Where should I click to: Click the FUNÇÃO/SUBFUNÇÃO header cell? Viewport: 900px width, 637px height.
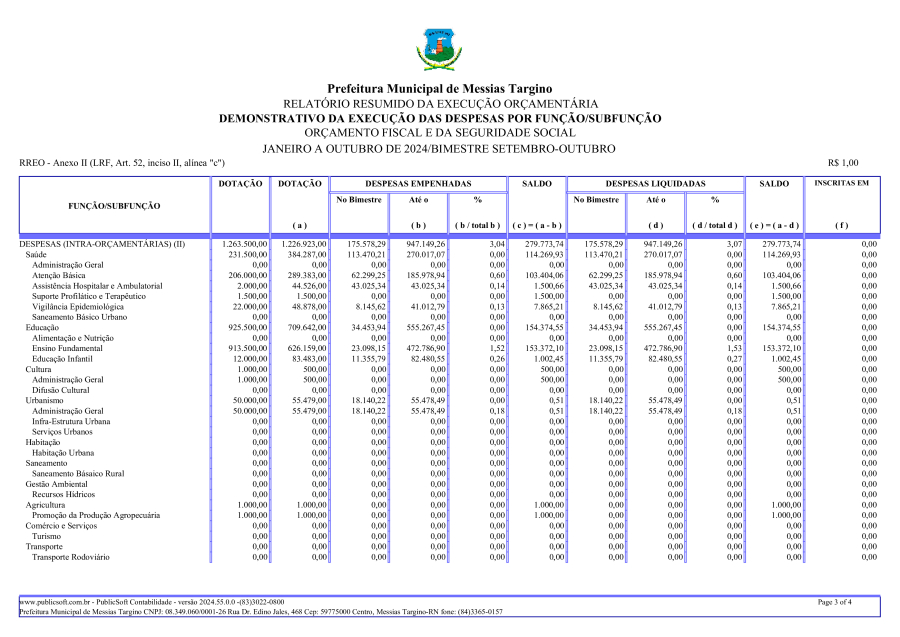coord(113,205)
